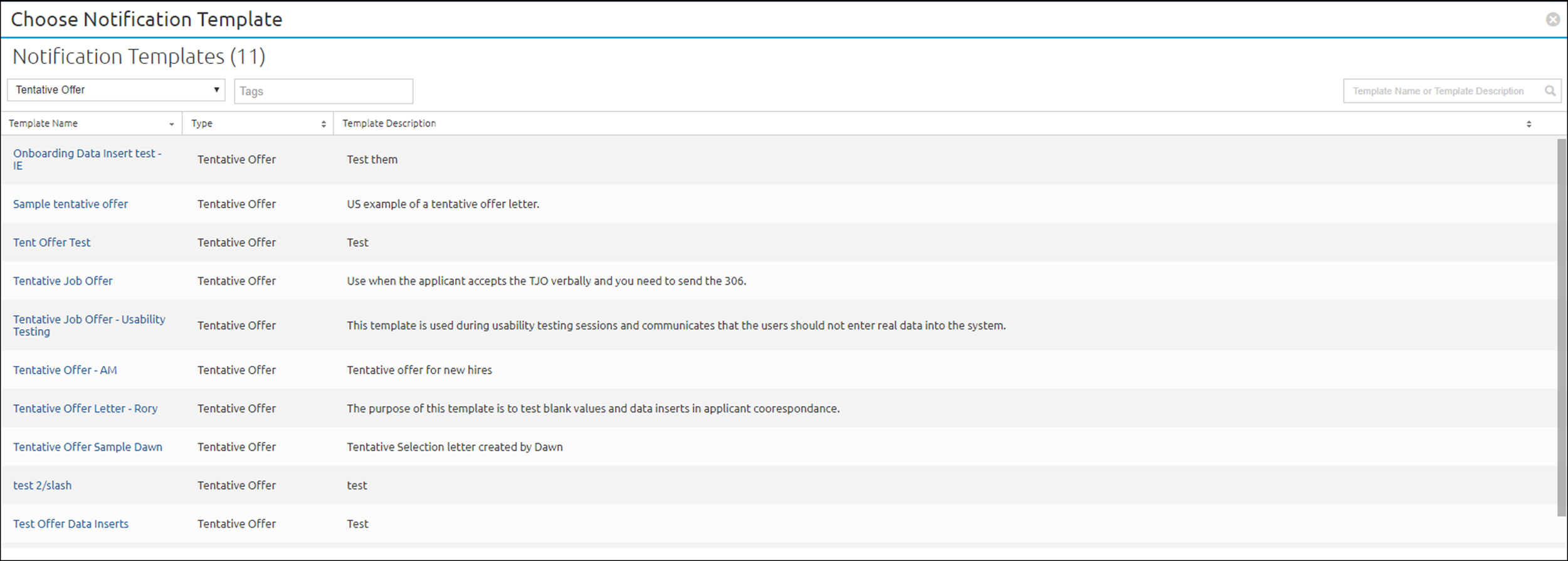Close the Choose Notification Template dialog
1568x561 pixels.
coord(1552,19)
